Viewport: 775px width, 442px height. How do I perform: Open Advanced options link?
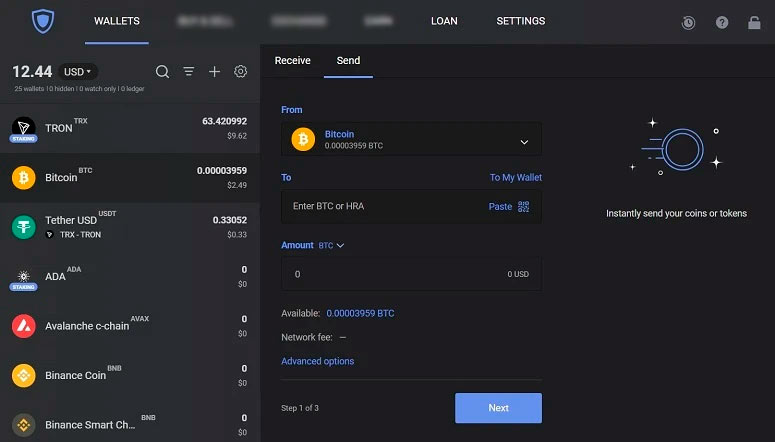tap(317, 361)
